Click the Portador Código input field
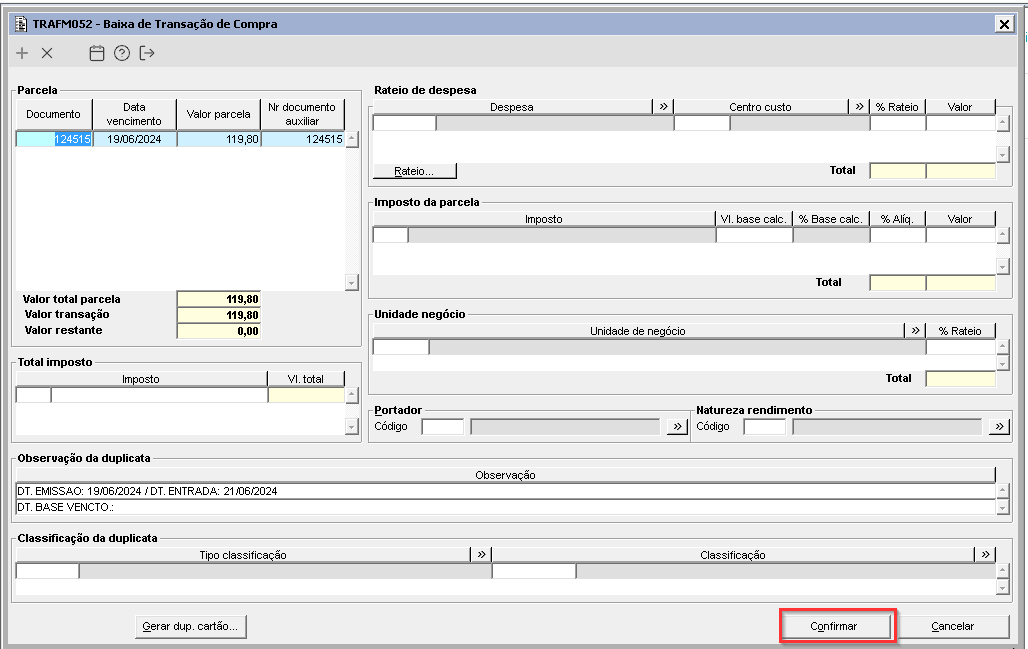1028x649 pixels. coord(443,427)
